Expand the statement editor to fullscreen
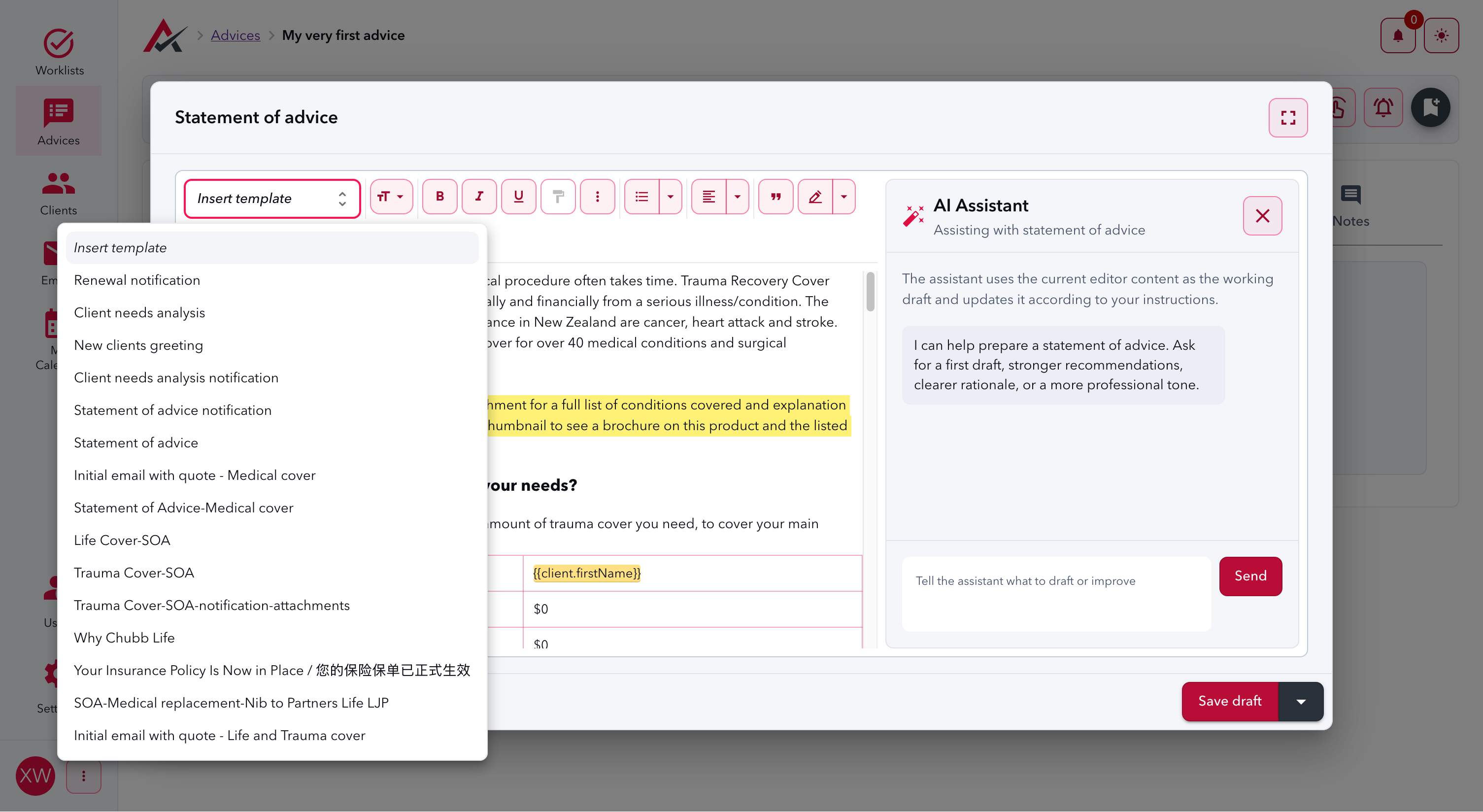 1288,117
